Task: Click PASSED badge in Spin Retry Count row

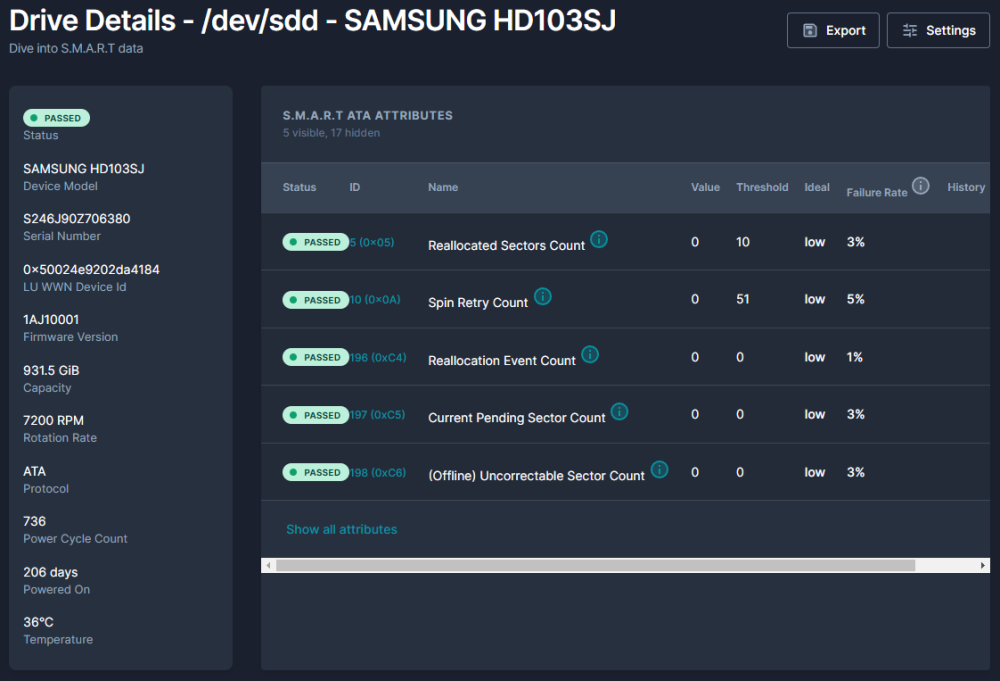Action: point(316,300)
